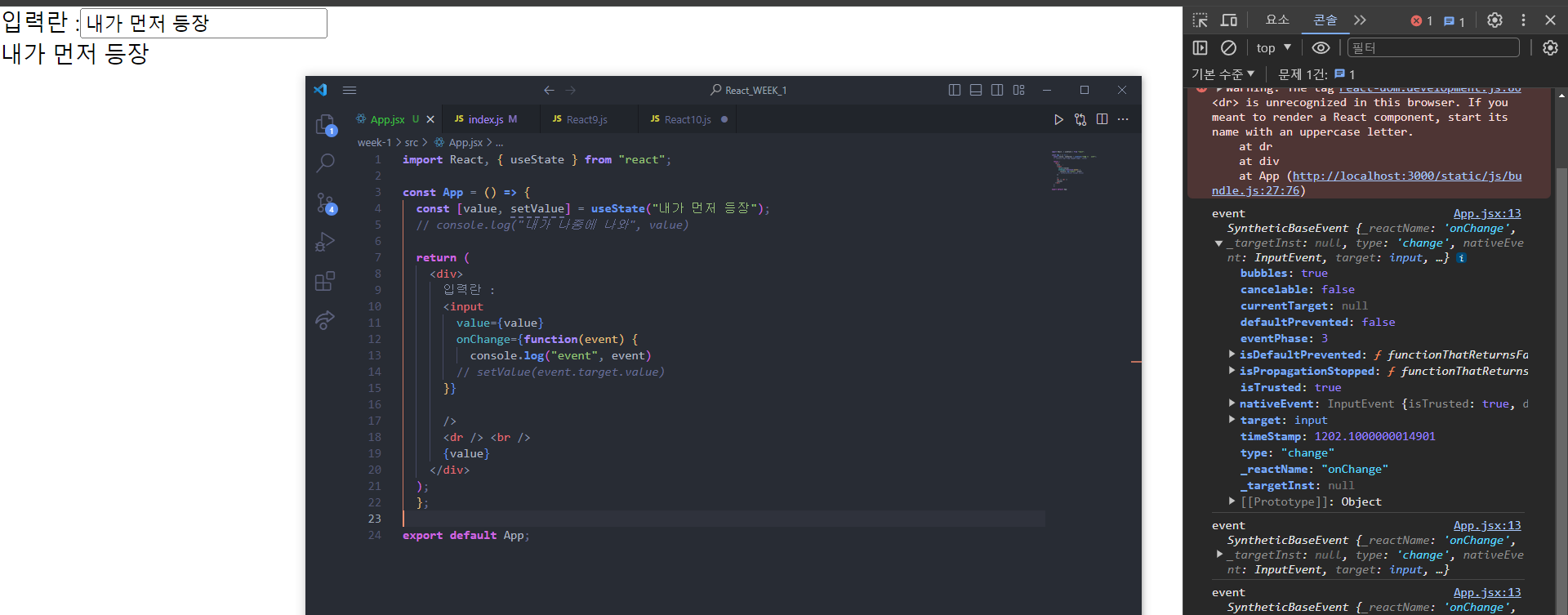This screenshot has width=1568, height=615.
Task: Toggle the console sidebar icon
Action: coord(1200,48)
